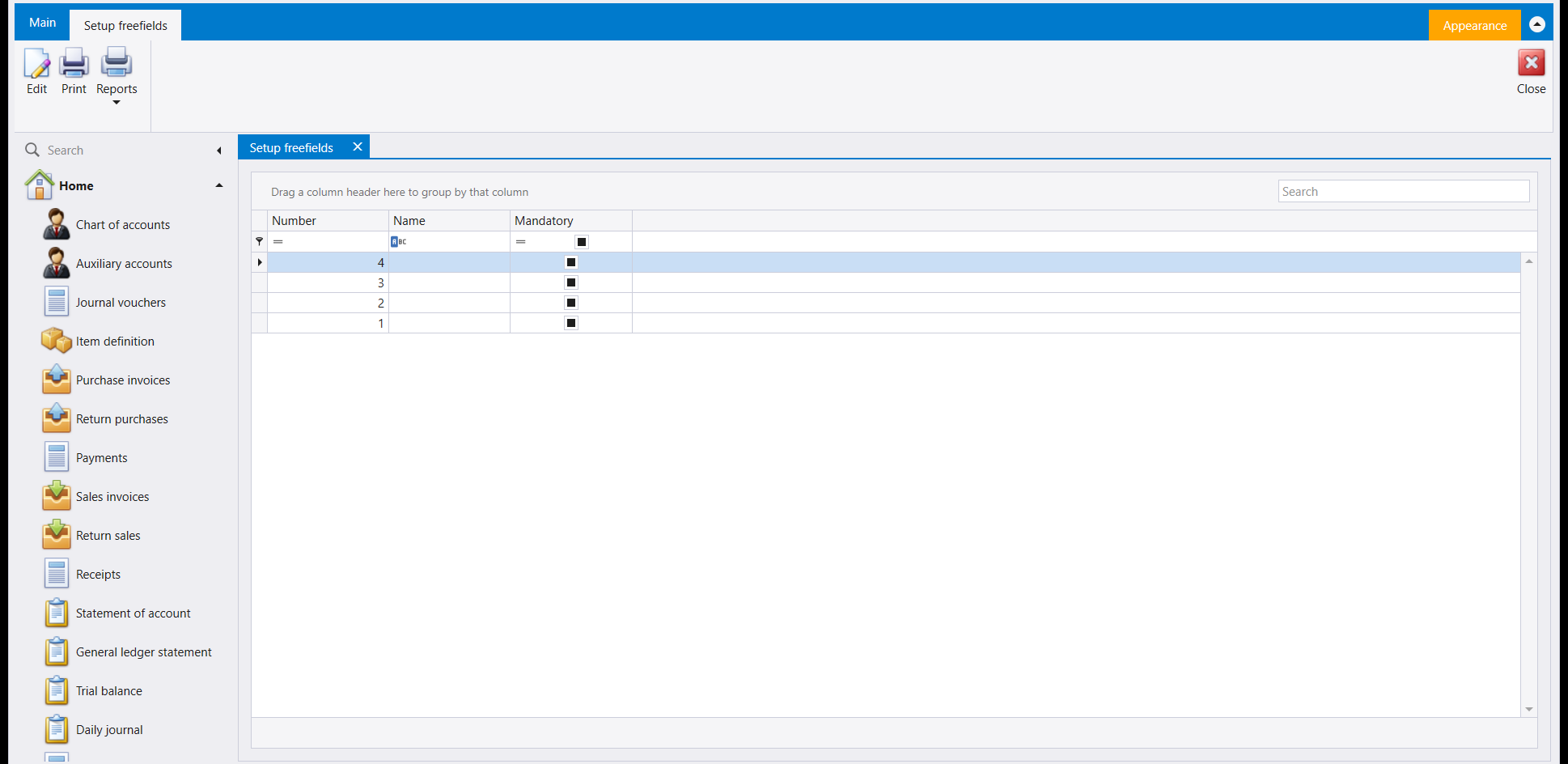Click the Home house icon
This screenshot has height=764, width=1568.
pyautogui.click(x=40, y=185)
